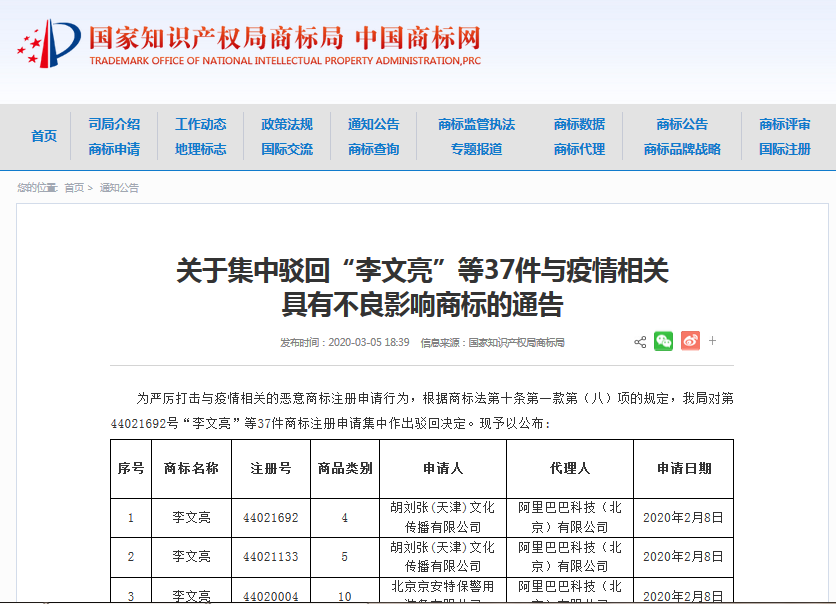836x604 pixels.
Task: Click the 国家知识产权局商标局 中国商标网 banner title
Action: pos(285,38)
